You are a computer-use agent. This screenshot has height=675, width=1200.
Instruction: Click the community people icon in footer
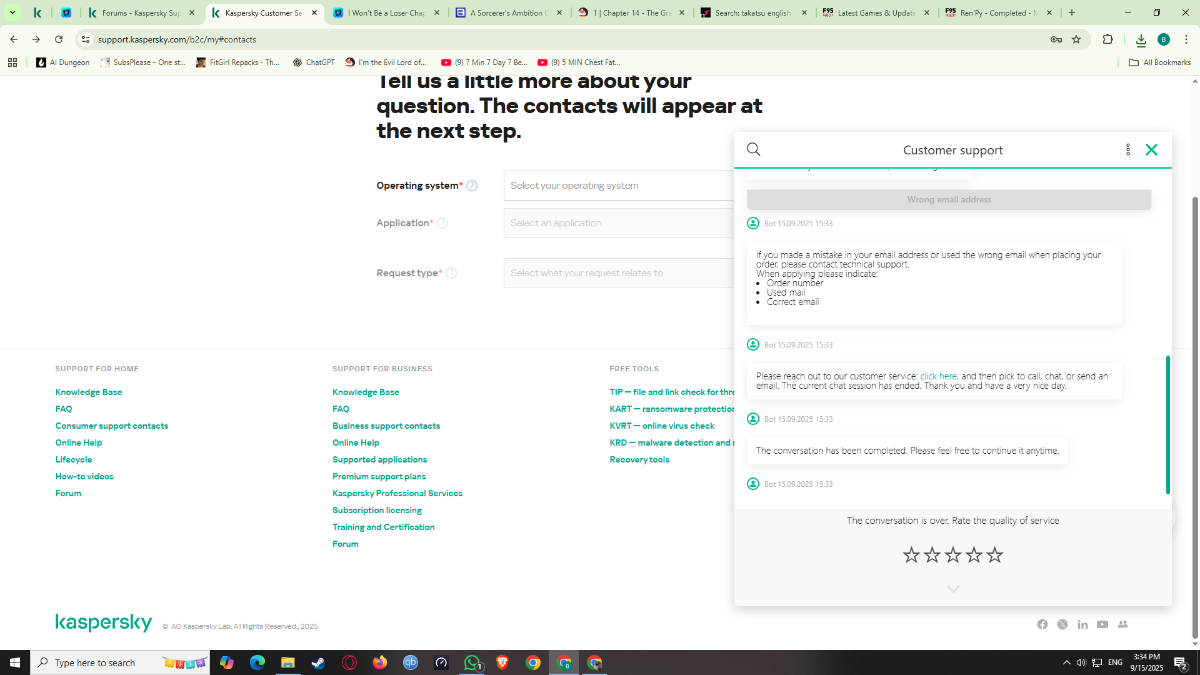pyautogui.click(x=1122, y=624)
